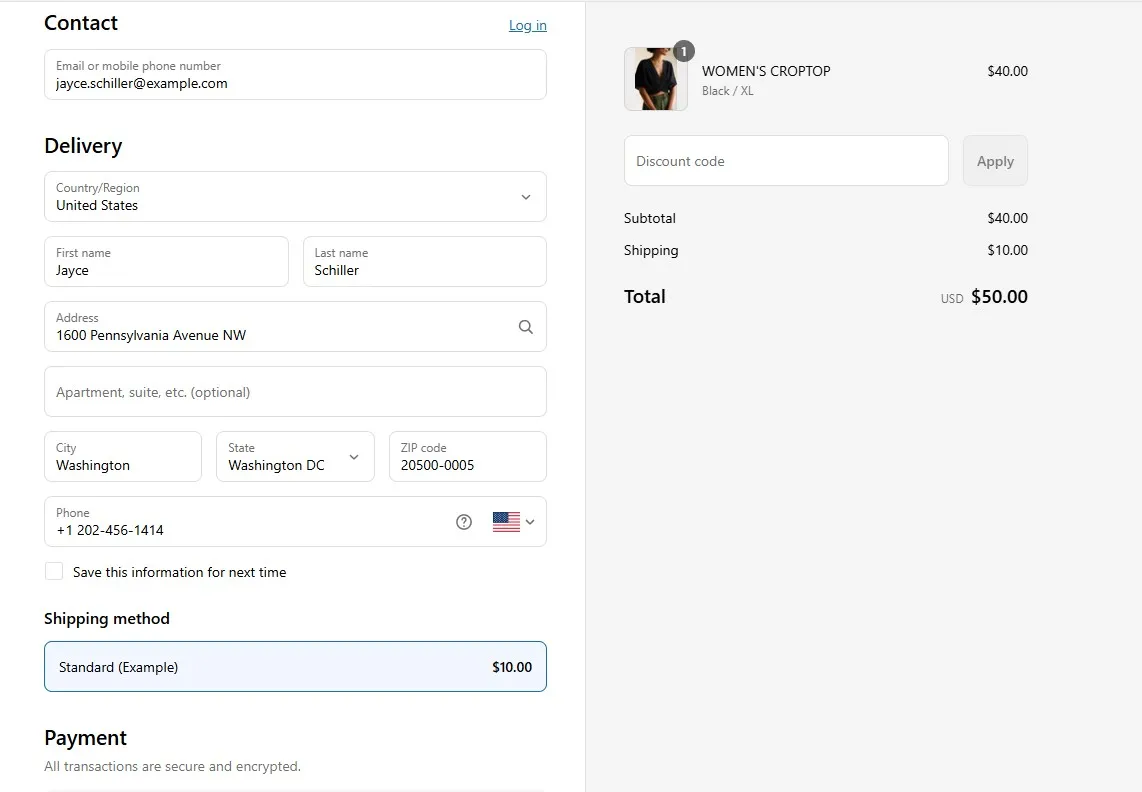
Task: Click the US flag icon in the Phone field
Action: (507, 521)
